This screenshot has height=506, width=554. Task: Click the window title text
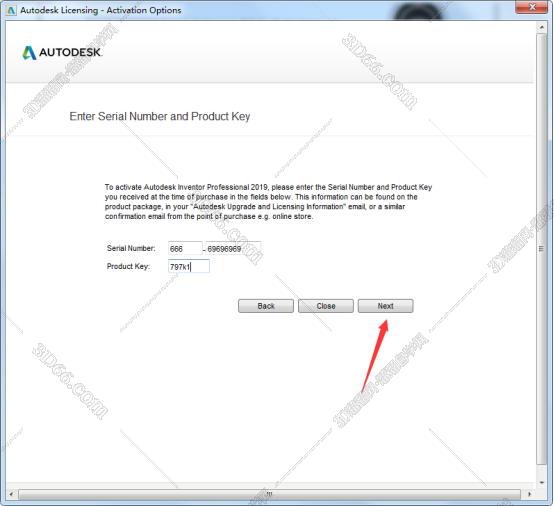[101, 10]
